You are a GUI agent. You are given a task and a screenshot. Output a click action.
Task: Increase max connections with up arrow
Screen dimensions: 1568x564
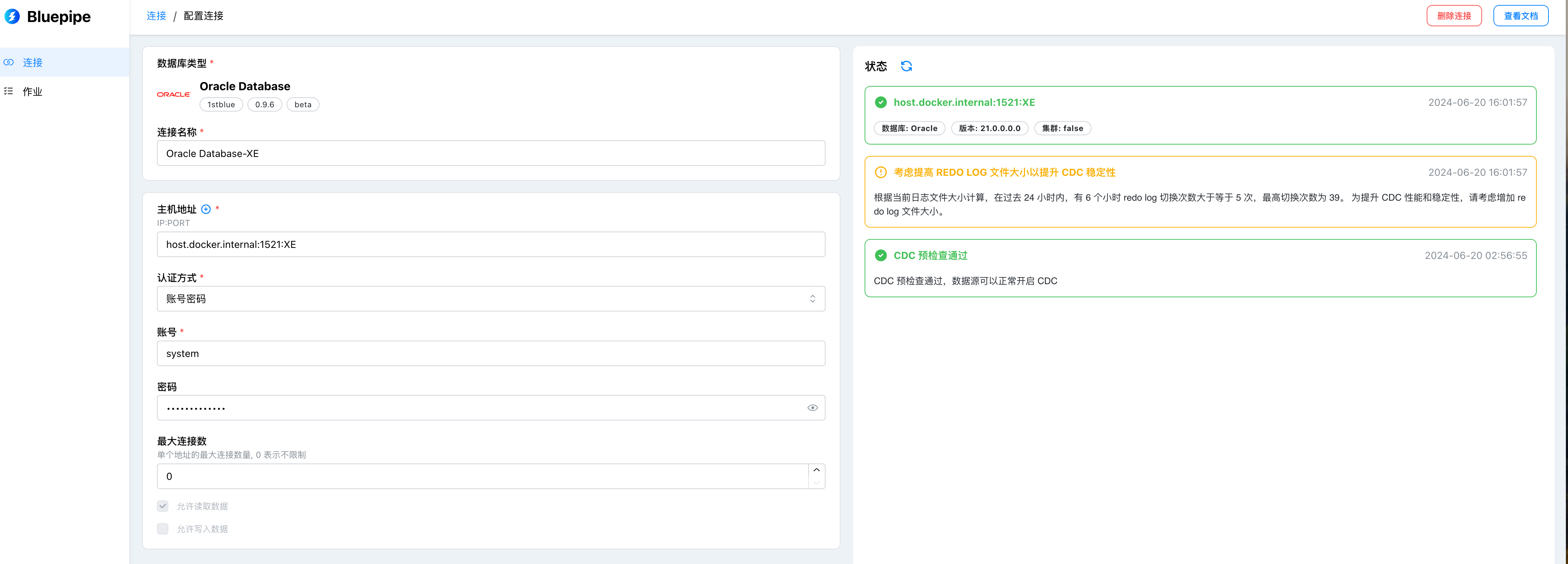coord(816,470)
